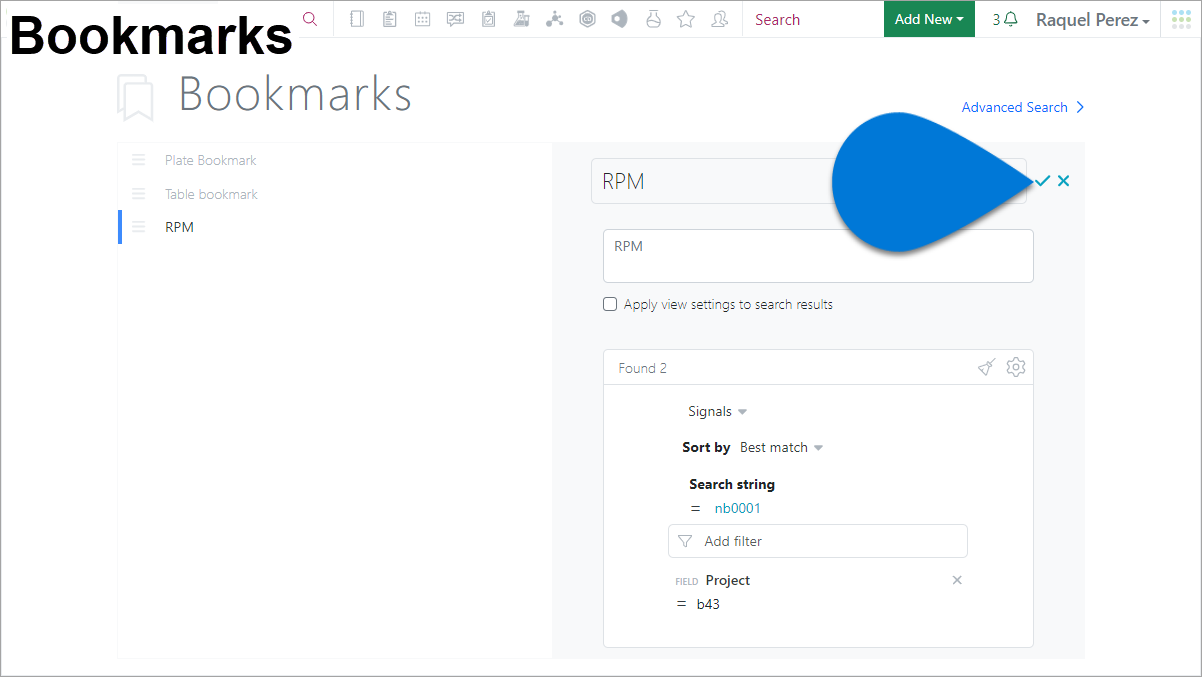1202x677 pixels.
Task: Open the chat message icon in toolbar
Action: pos(456,19)
